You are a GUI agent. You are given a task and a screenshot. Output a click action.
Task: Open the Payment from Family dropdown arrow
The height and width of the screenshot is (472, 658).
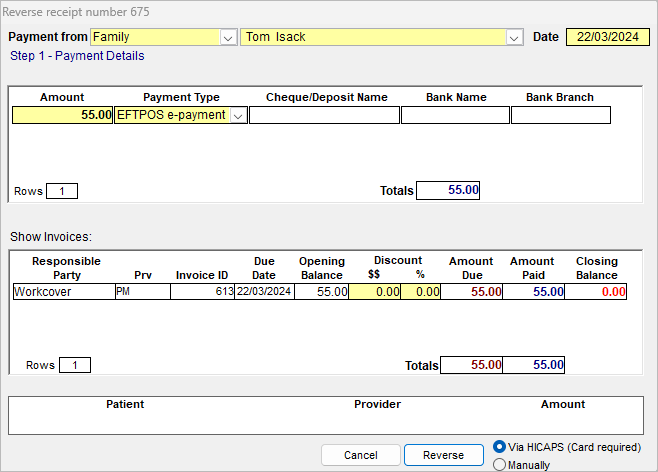[x=228, y=37]
